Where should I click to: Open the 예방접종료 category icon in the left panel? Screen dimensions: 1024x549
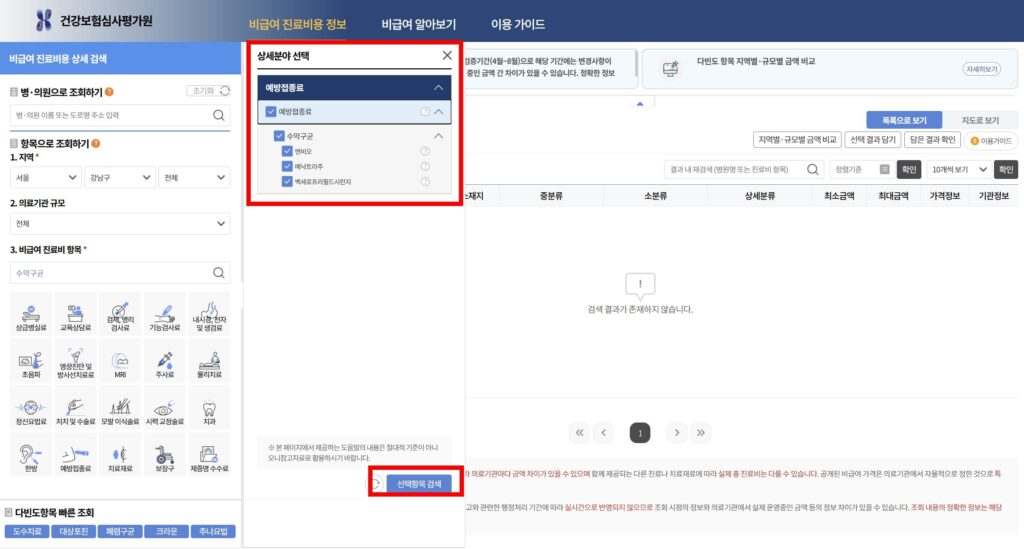click(x=75, y=457)
